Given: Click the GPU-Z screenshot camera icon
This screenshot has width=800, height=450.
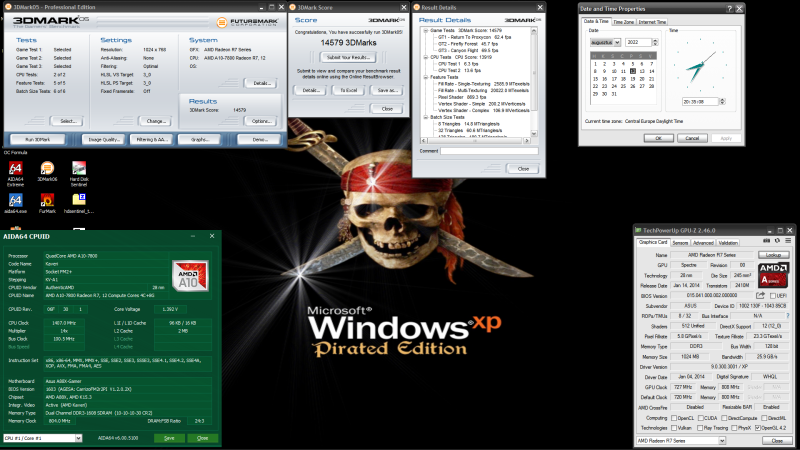Looking at the screenshot, I should click(x=766, y=241).
